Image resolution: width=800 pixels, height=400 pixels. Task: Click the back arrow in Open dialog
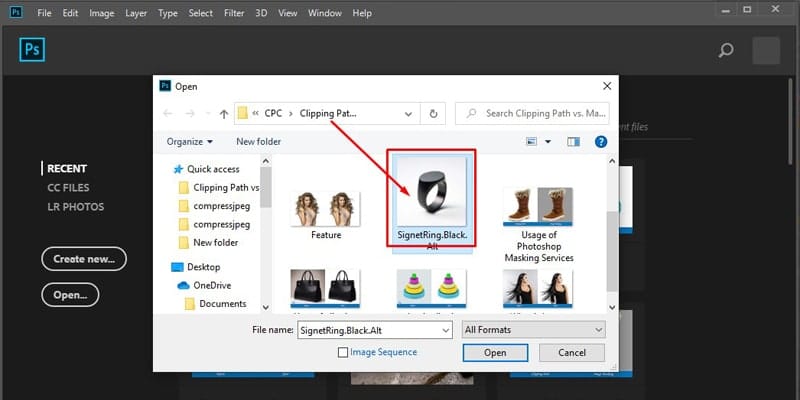coord(167,114)
